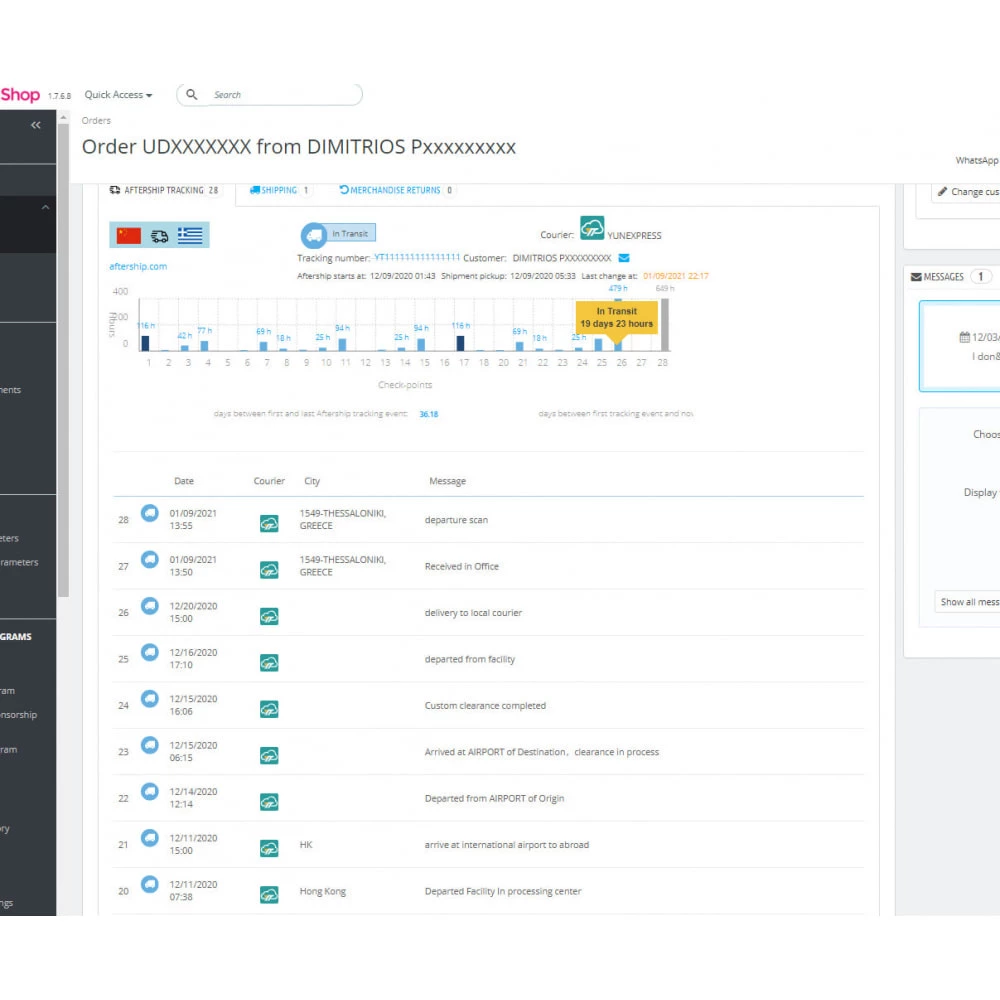Screen dimensions: 1000x1000
Task: Click the '12/20/2020 15:00' date cell
Action: [x=193, y=612]
